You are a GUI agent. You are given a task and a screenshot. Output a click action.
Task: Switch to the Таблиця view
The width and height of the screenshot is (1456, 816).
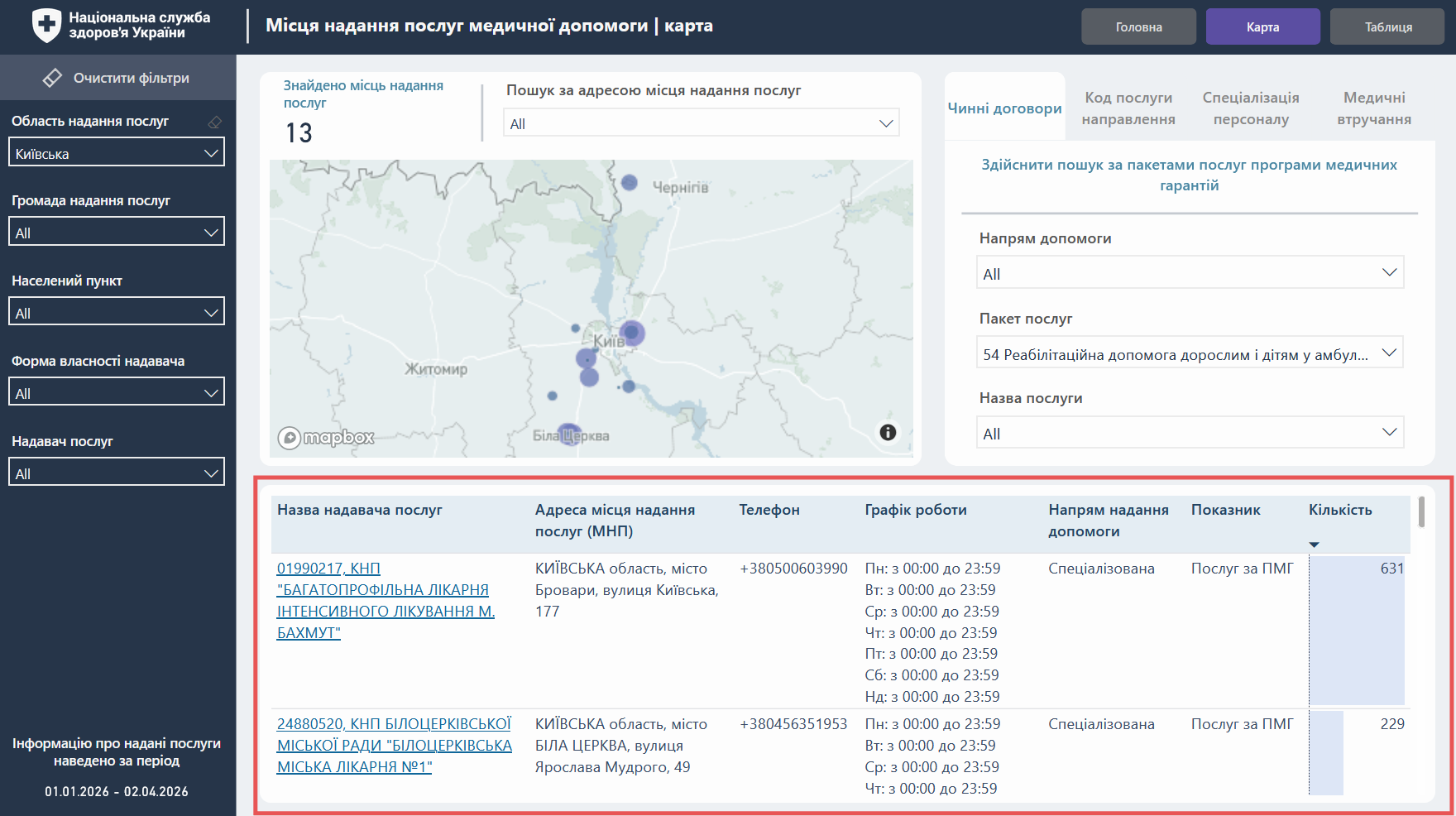pyautogui.click(x=1387, y=26)
